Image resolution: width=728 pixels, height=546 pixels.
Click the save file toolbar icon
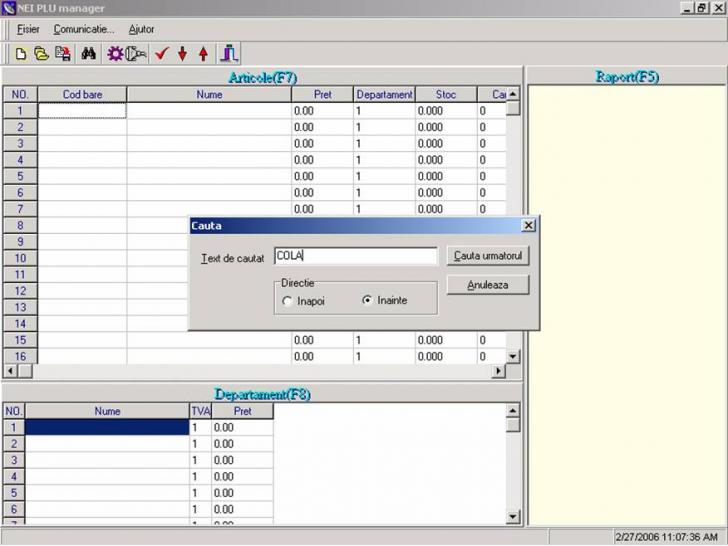(x=62, y=54)
